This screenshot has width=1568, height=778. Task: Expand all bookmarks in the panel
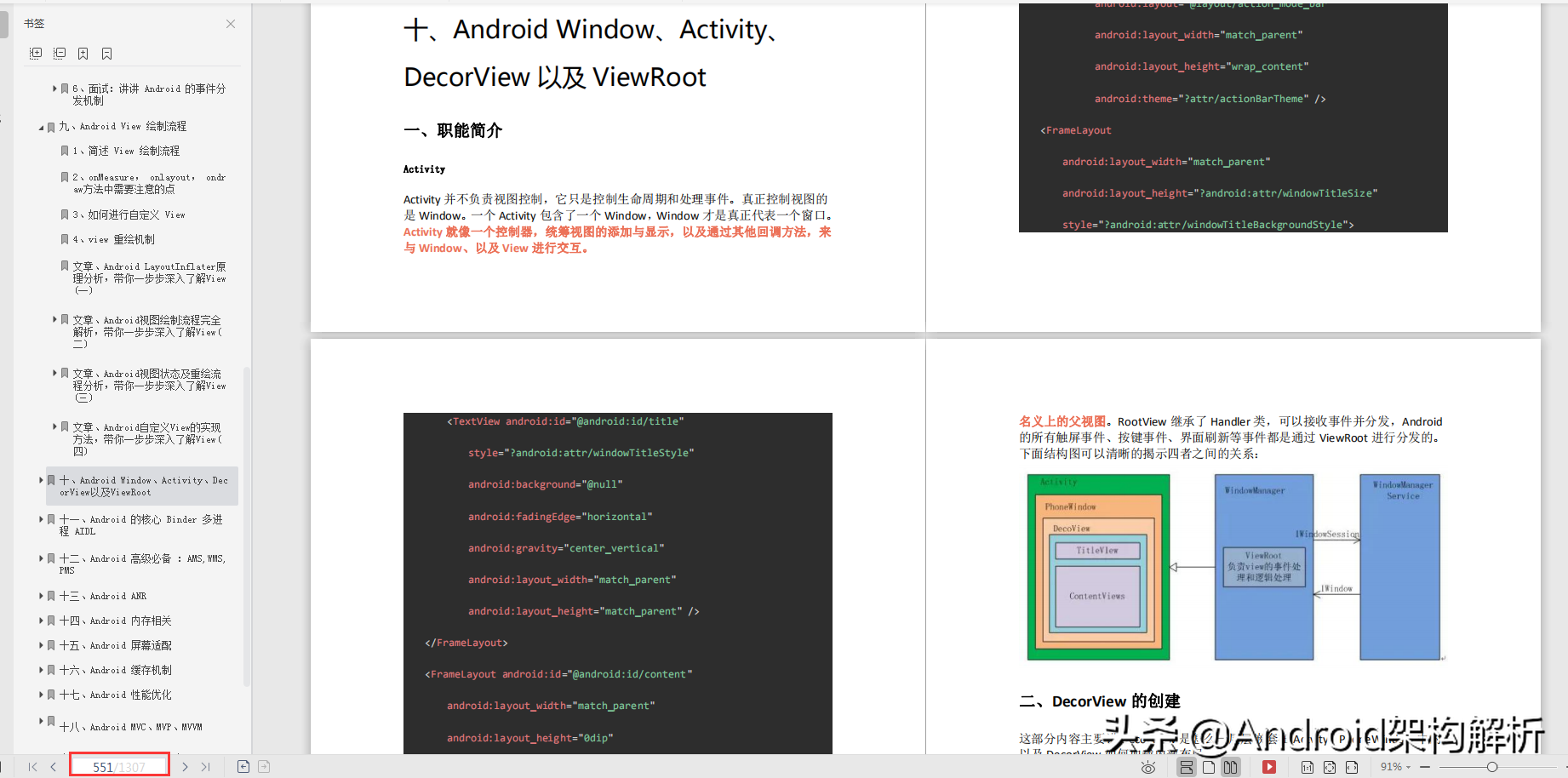pyautogui.click(x=36, y=53)
